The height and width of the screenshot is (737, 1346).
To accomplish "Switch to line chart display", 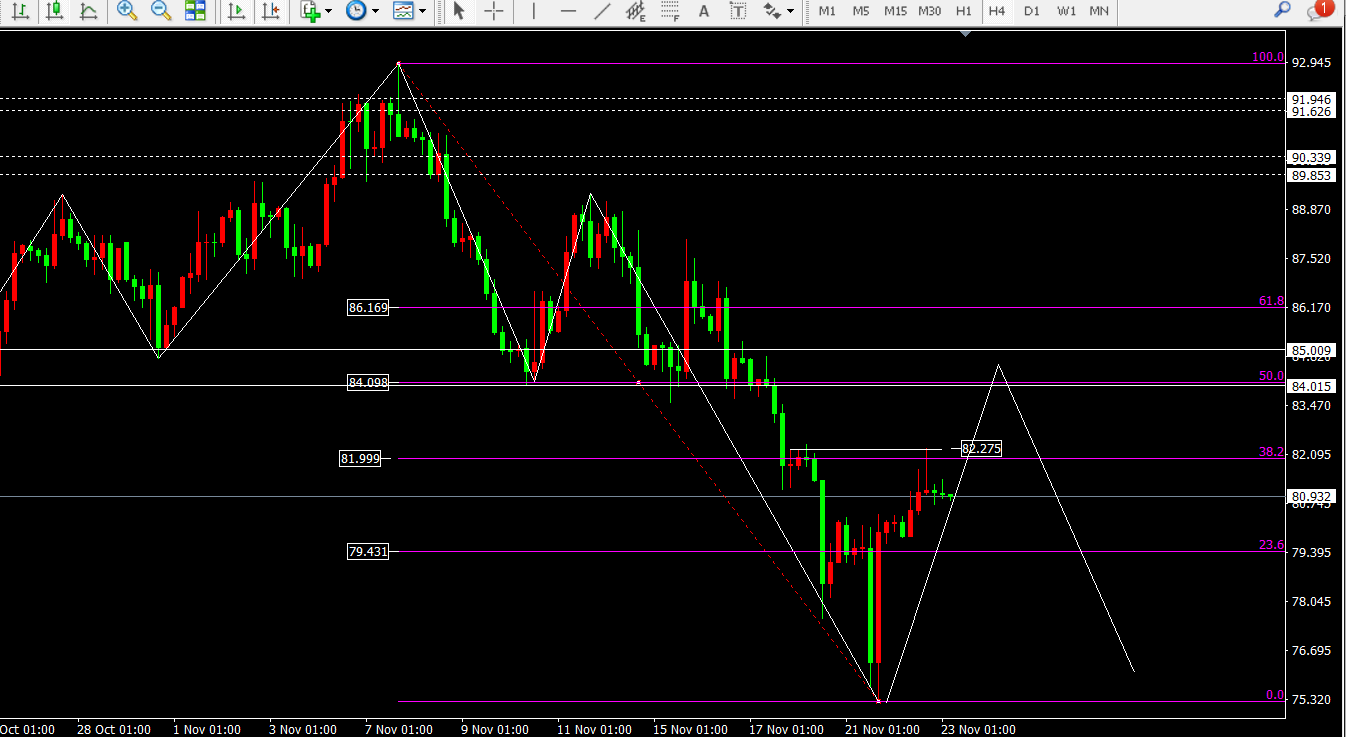I will 88,11.
